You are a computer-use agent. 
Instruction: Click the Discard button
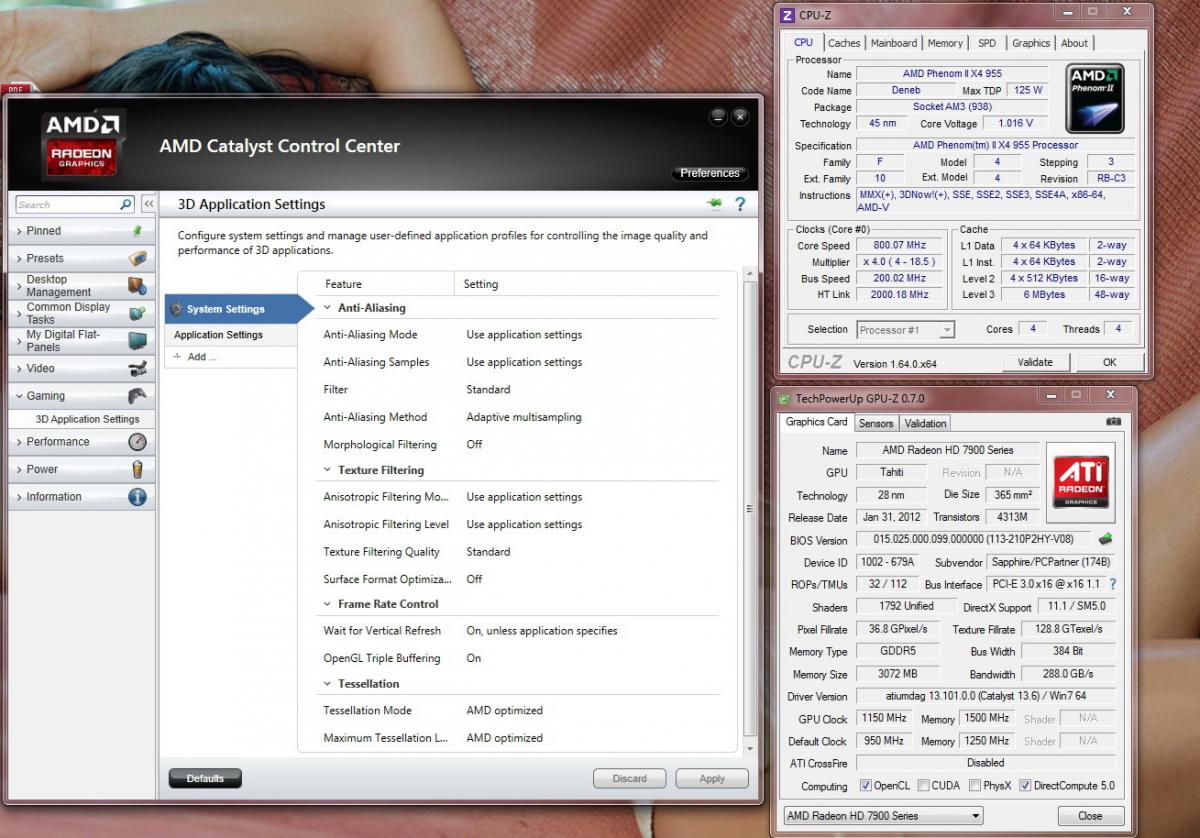630,778
